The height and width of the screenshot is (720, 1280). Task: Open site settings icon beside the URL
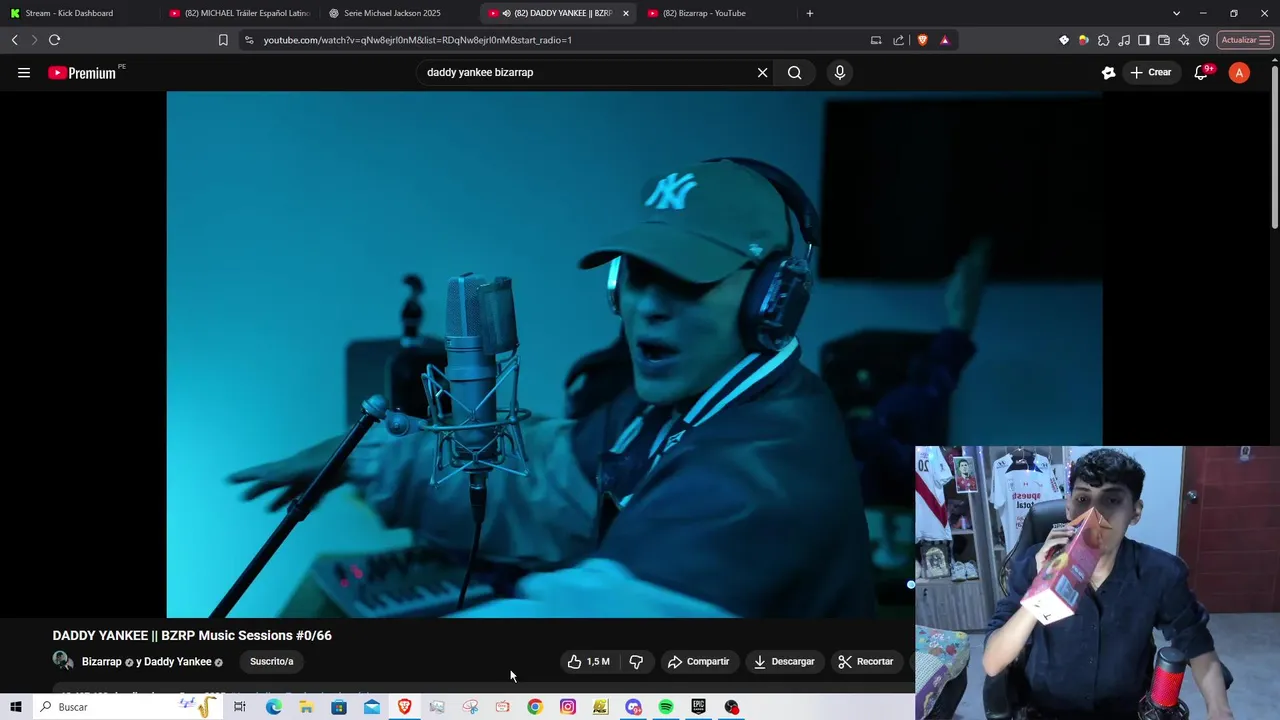tap(249, 40)
